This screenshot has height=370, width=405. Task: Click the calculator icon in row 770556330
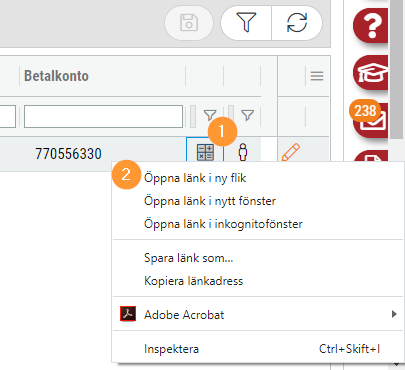pos(205,153)
